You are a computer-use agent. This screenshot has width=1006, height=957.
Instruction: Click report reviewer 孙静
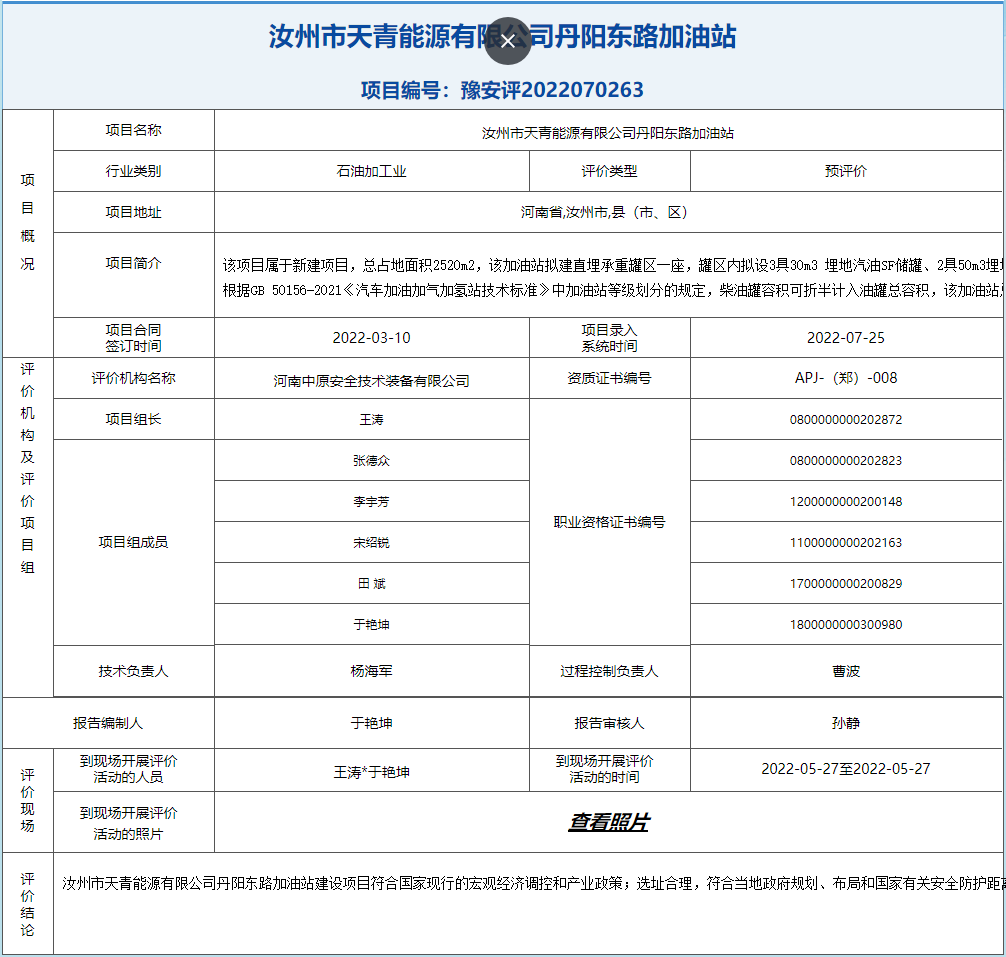click(846, 723)
